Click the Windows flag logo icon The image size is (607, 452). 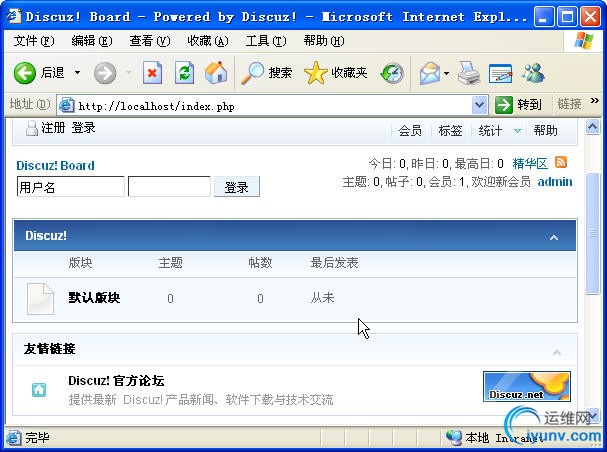click(584, 41)
